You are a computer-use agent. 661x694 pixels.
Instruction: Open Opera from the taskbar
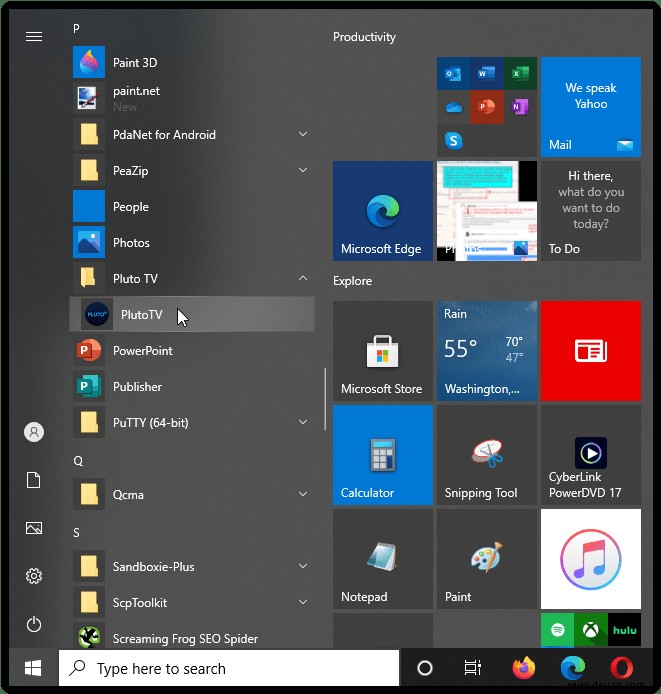[622, 667]
